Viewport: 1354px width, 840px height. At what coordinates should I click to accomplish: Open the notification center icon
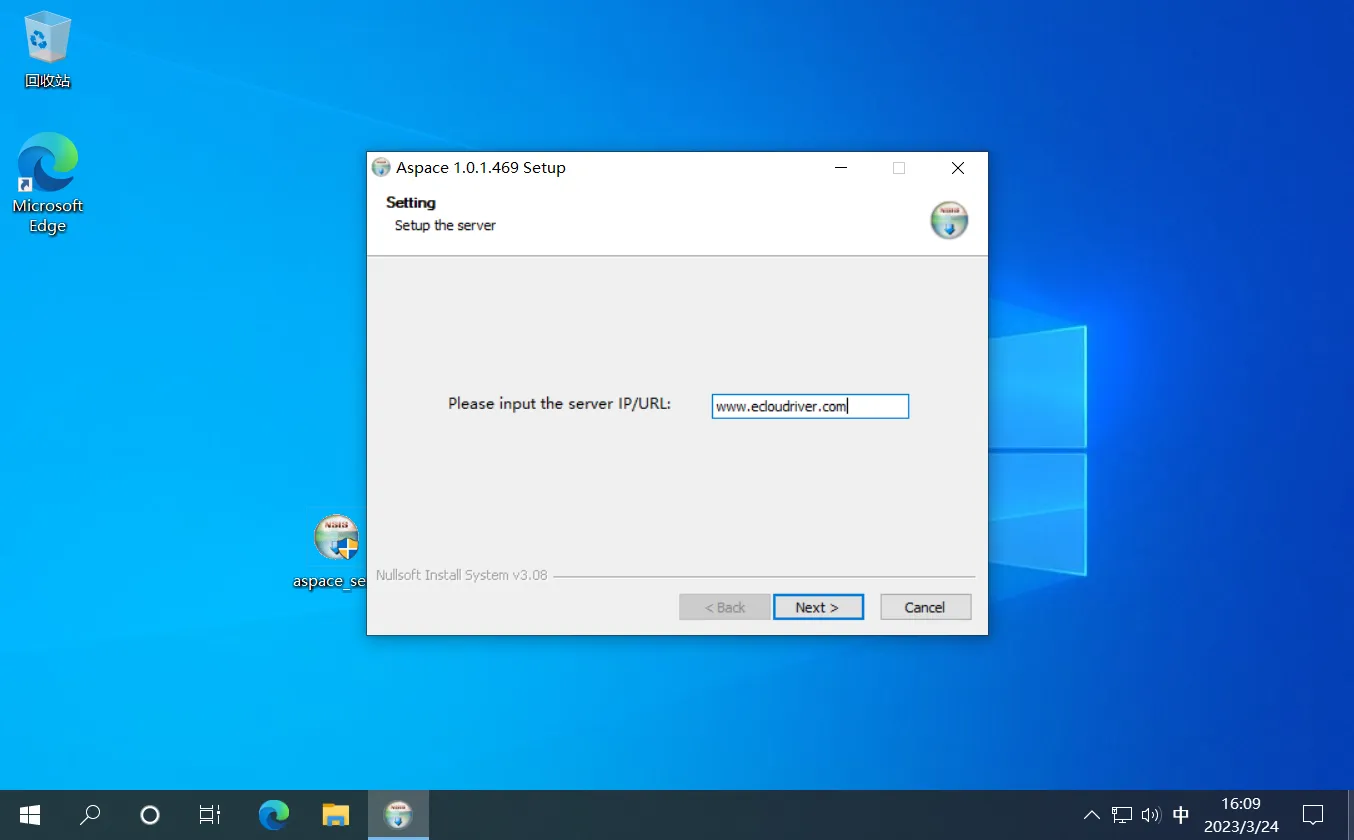pos(1313,815)
